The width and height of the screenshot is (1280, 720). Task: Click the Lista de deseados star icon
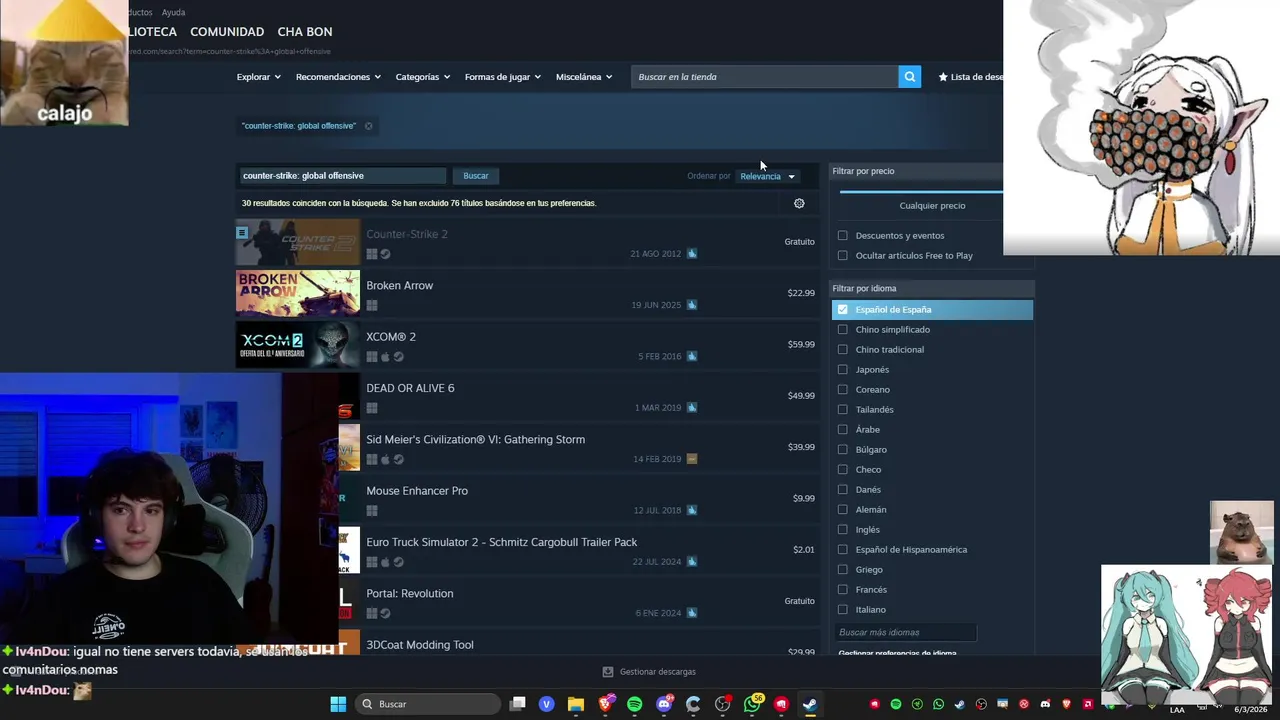(943, 77)
